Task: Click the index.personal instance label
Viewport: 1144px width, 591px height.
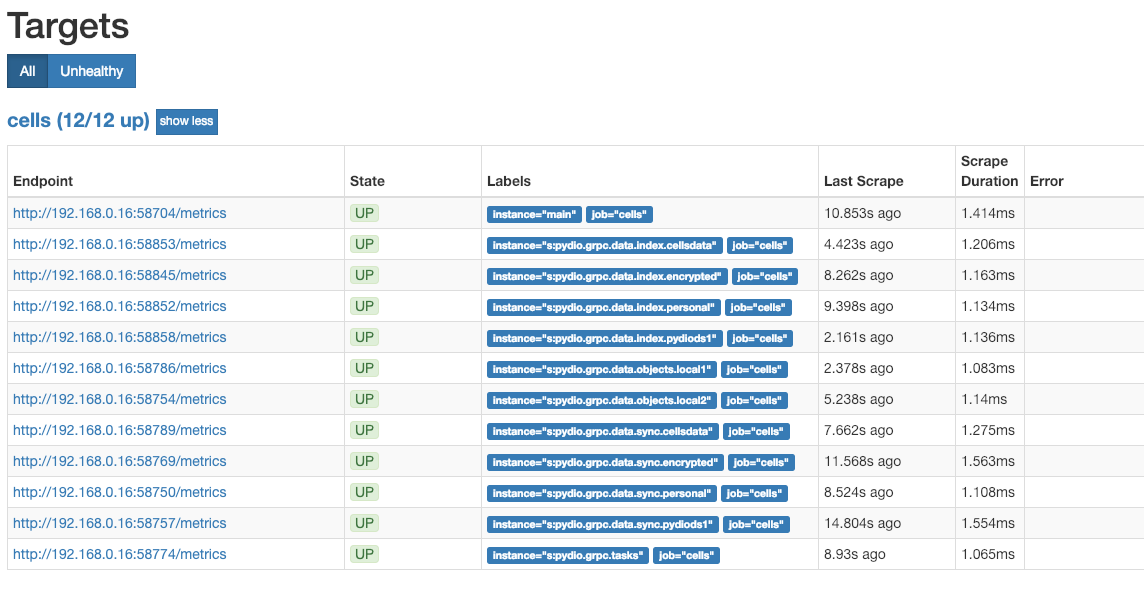Action: coord(604,307)
